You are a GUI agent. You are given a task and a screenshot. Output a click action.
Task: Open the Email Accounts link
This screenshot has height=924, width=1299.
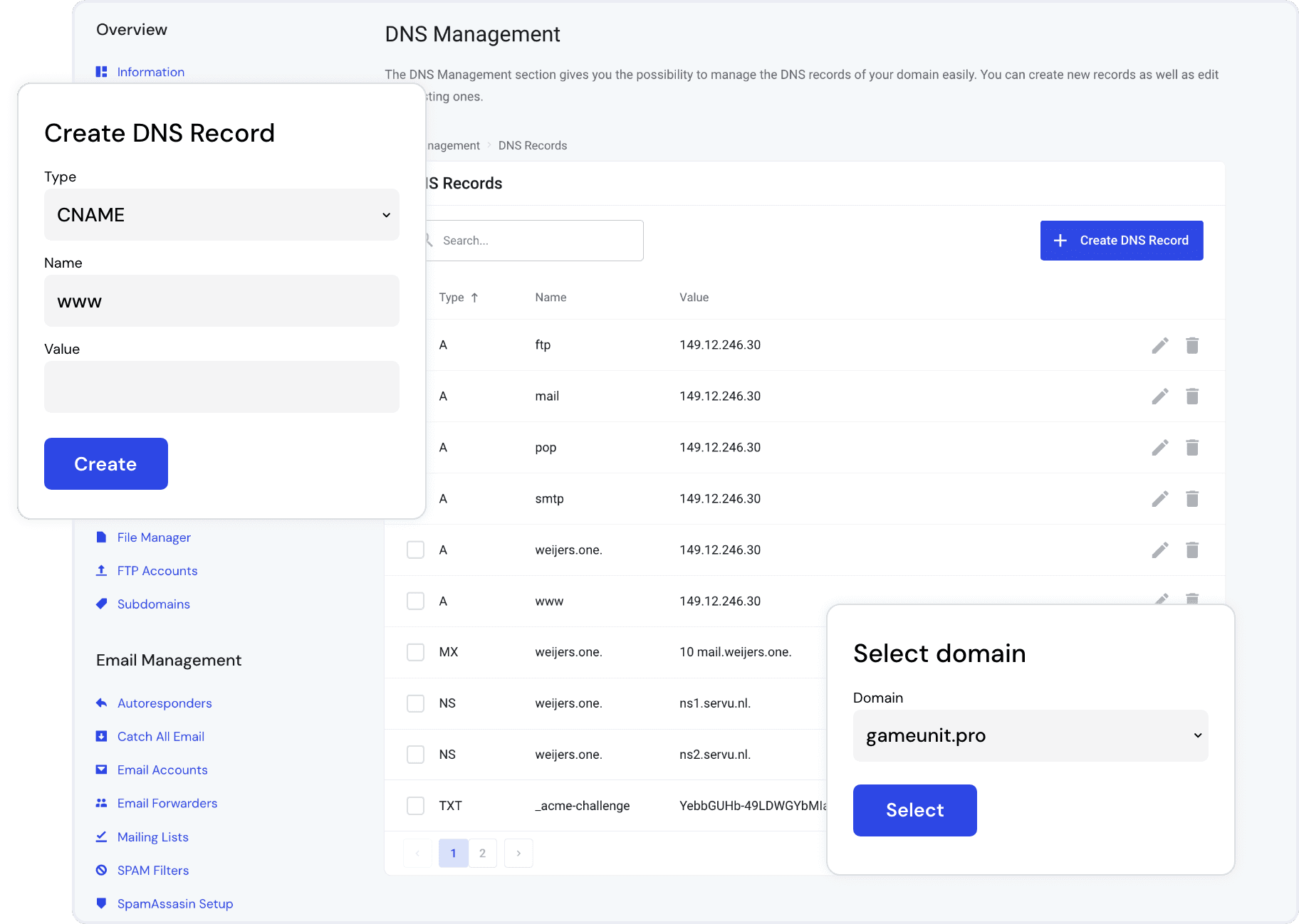click(162, 770)
